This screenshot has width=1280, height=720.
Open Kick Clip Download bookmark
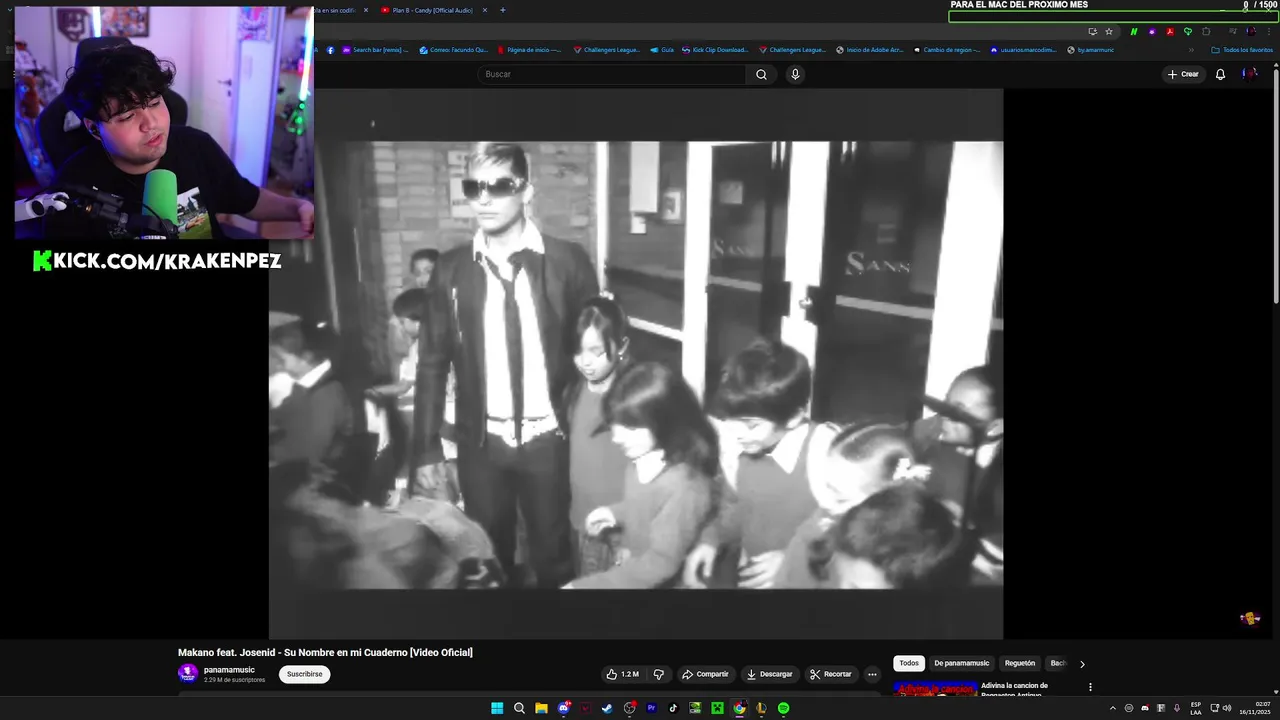(714, 50)
